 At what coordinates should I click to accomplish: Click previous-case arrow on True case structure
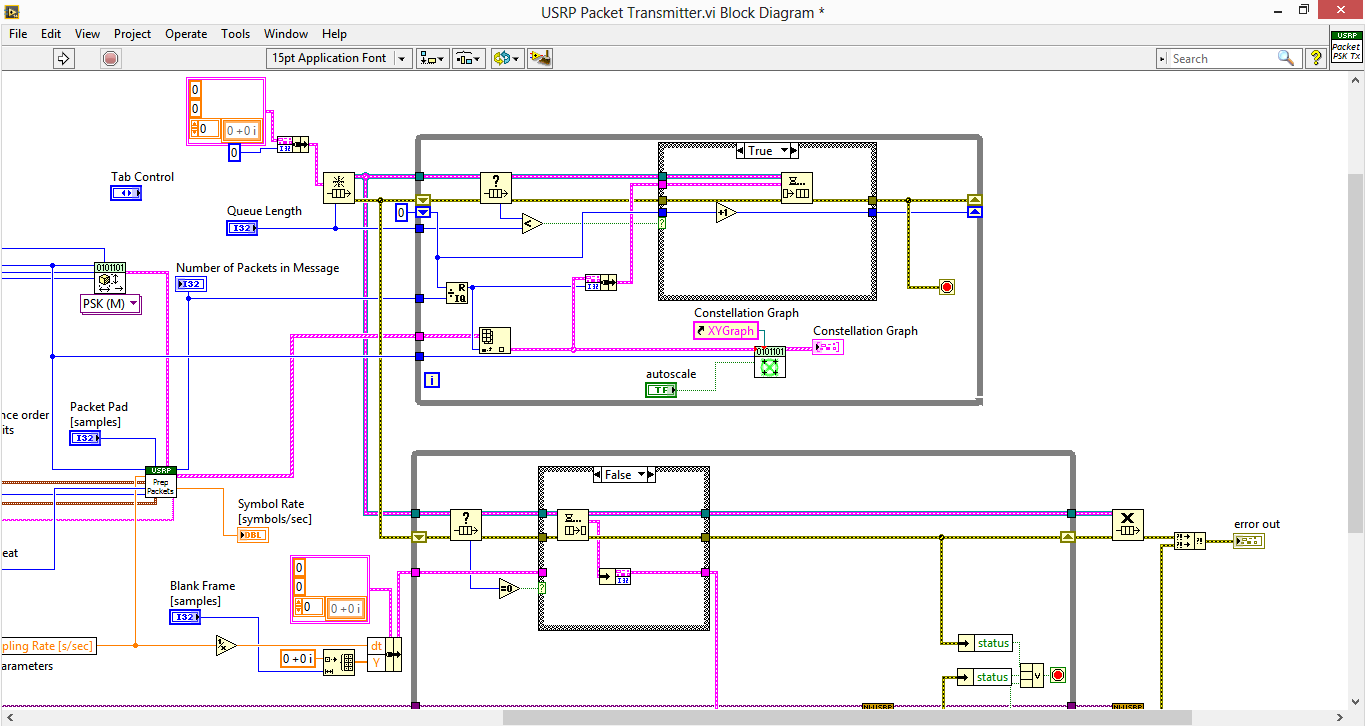[x=742, y=151]
